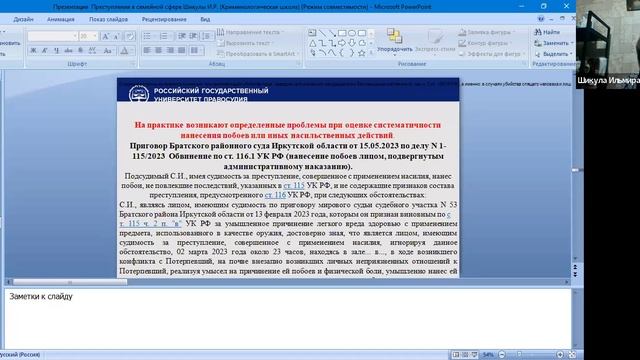Toggle text shadow formatting
Screen dimensions: 640x360
(x=80, y=51)
